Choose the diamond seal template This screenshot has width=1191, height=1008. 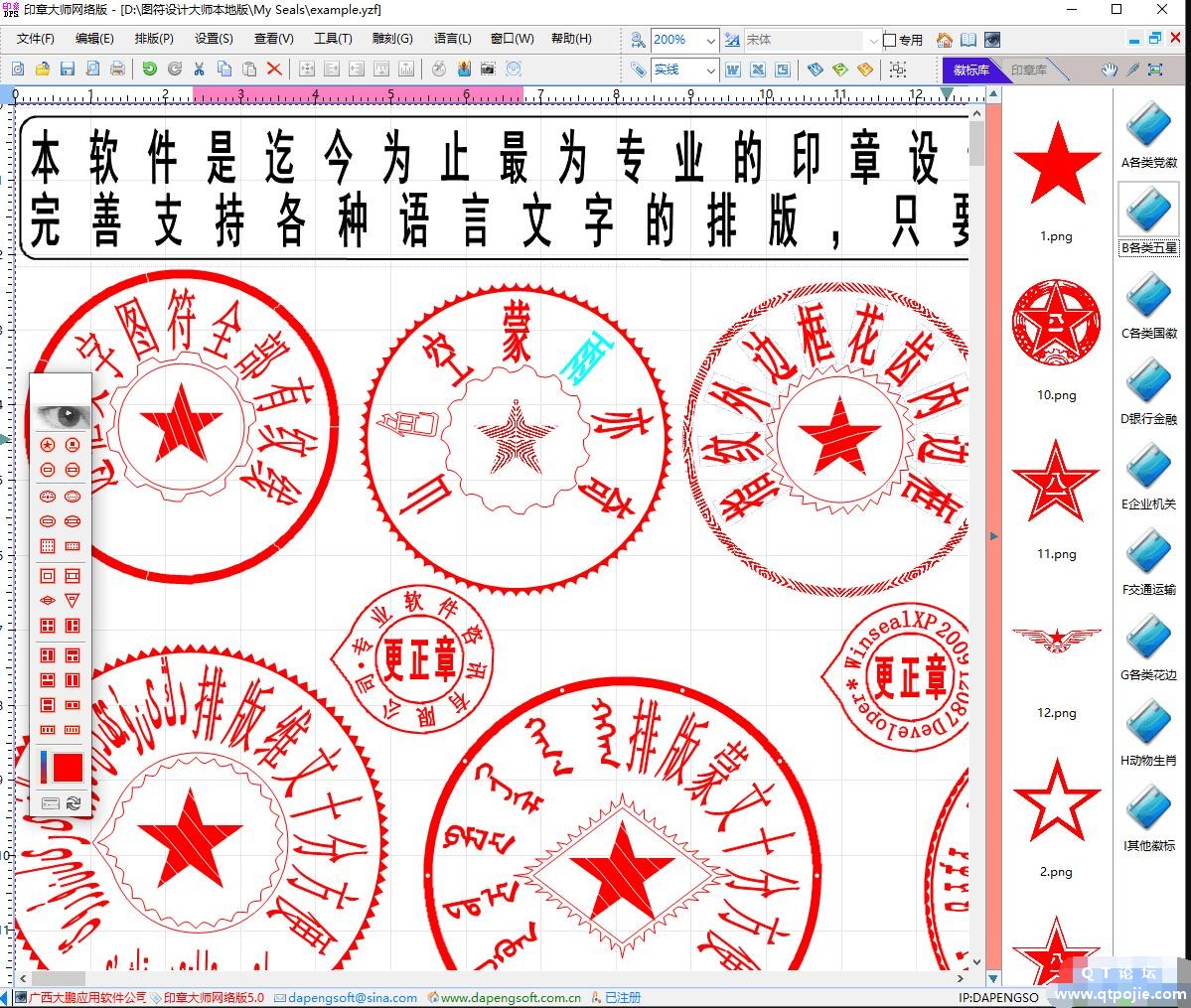point(48,601)
